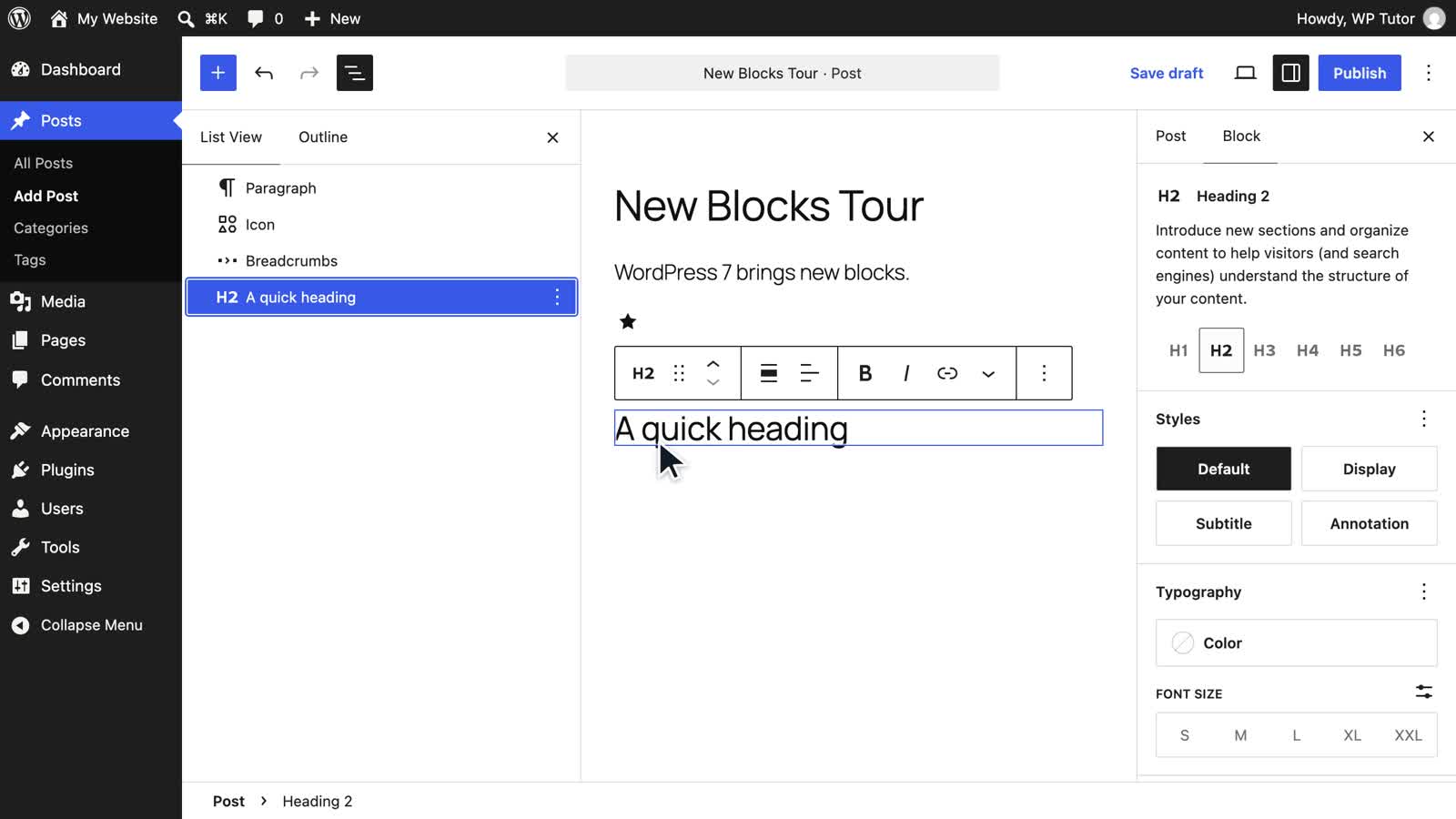Image resolution: width=1456 pixels, height=819 pixels.
Task: Open text alignment toolbar button
Action: click(x=809, y=373)
